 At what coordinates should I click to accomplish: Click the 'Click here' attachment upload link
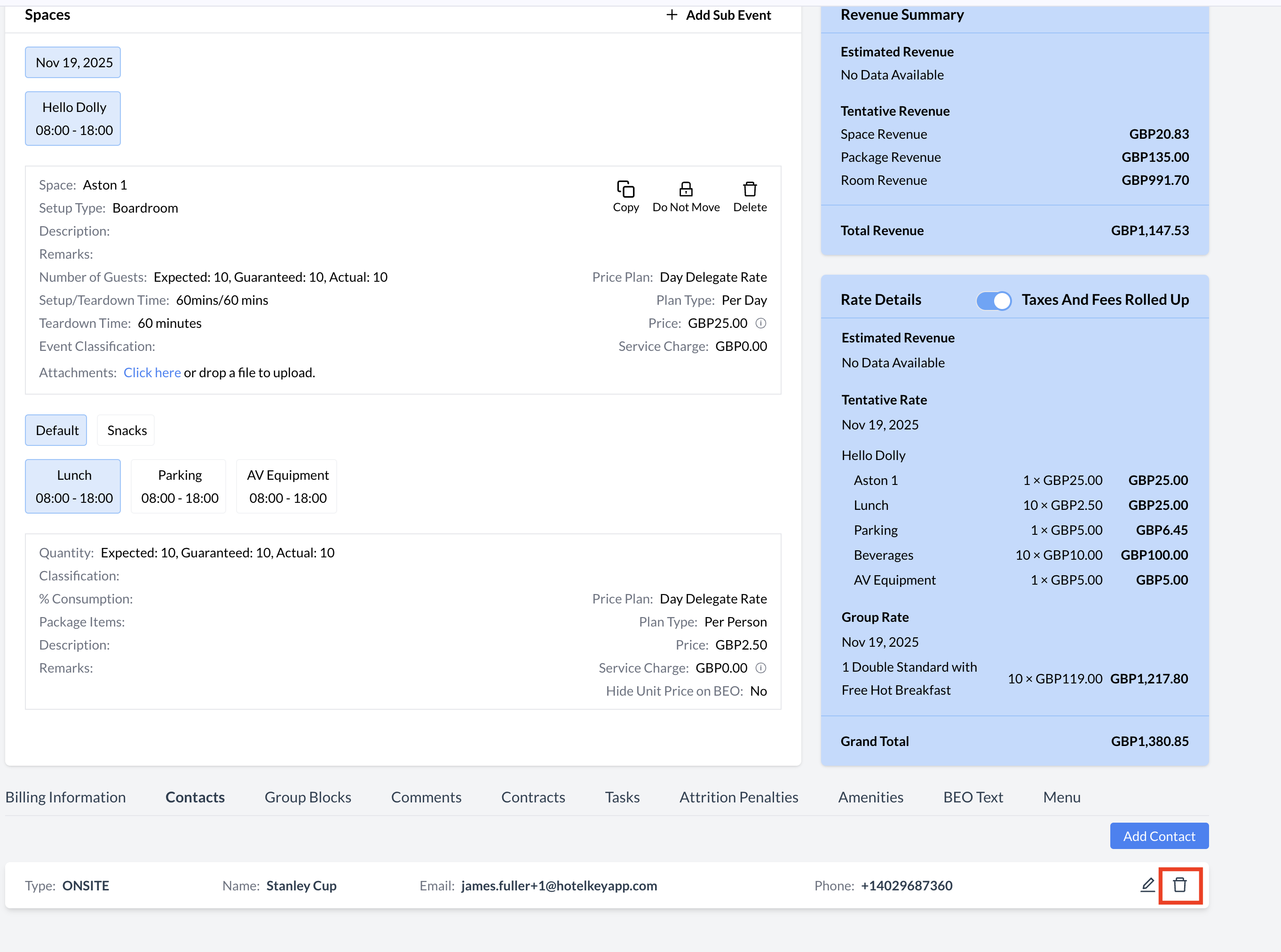(x=152, y=373)
